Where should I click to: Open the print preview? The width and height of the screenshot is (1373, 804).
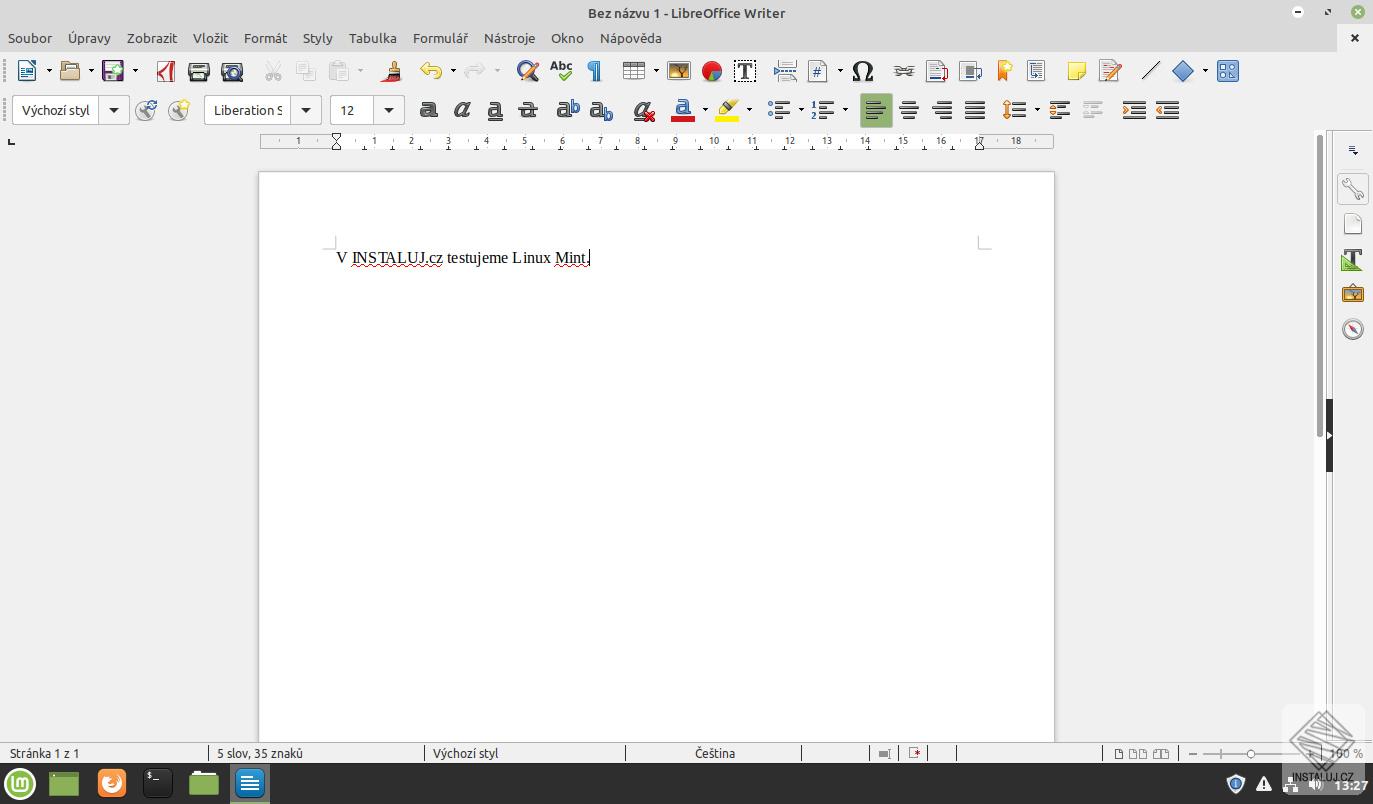(231, 71)
